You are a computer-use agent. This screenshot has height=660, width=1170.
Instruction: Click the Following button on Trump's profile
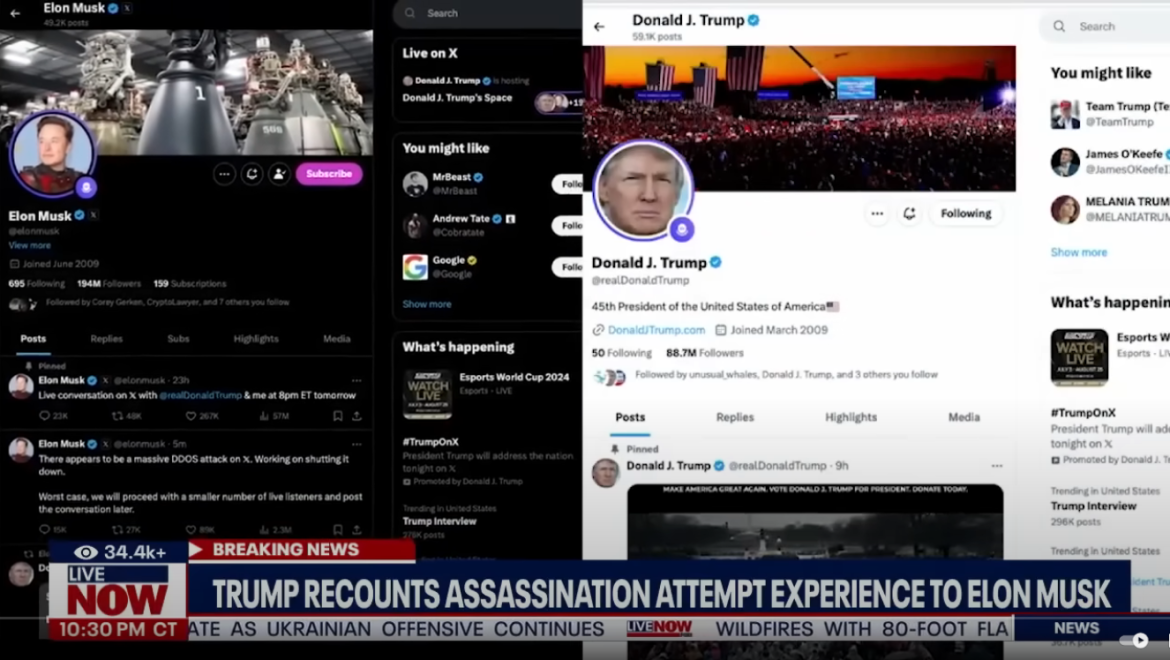pyautogui.click(x=965, y=213)
